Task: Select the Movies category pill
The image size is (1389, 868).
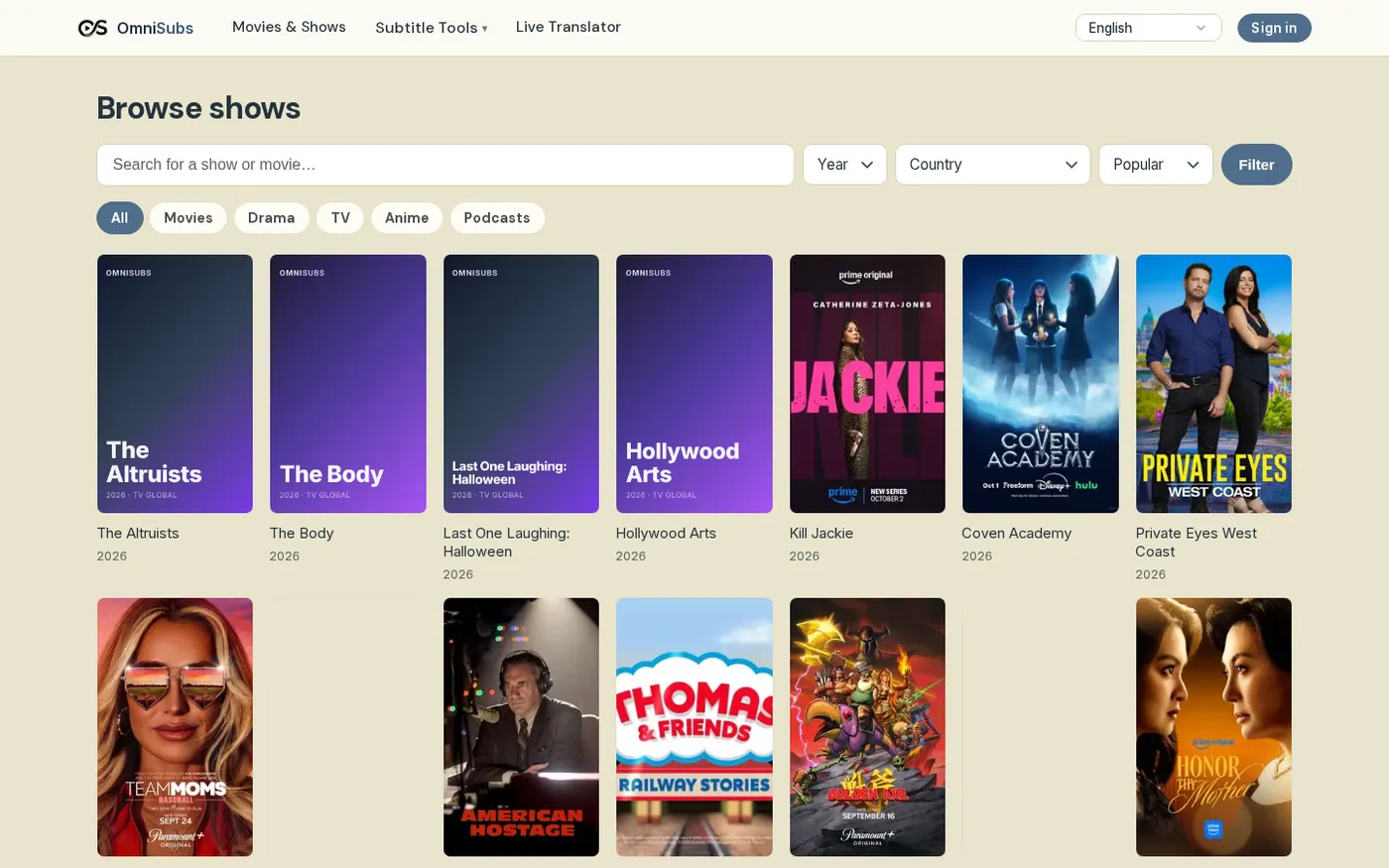Action: tap(189, 218)
